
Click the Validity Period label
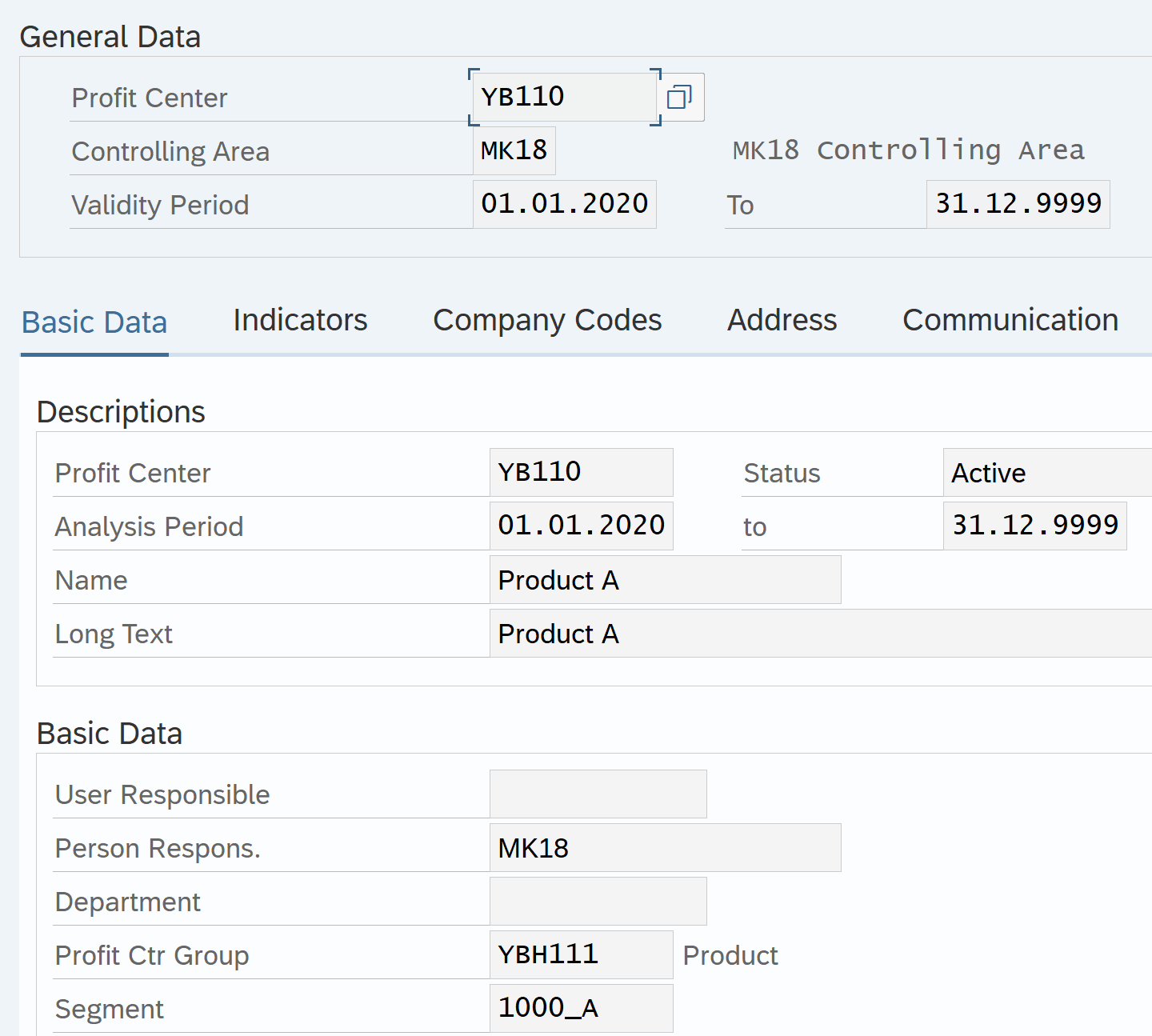coord(160,205)
